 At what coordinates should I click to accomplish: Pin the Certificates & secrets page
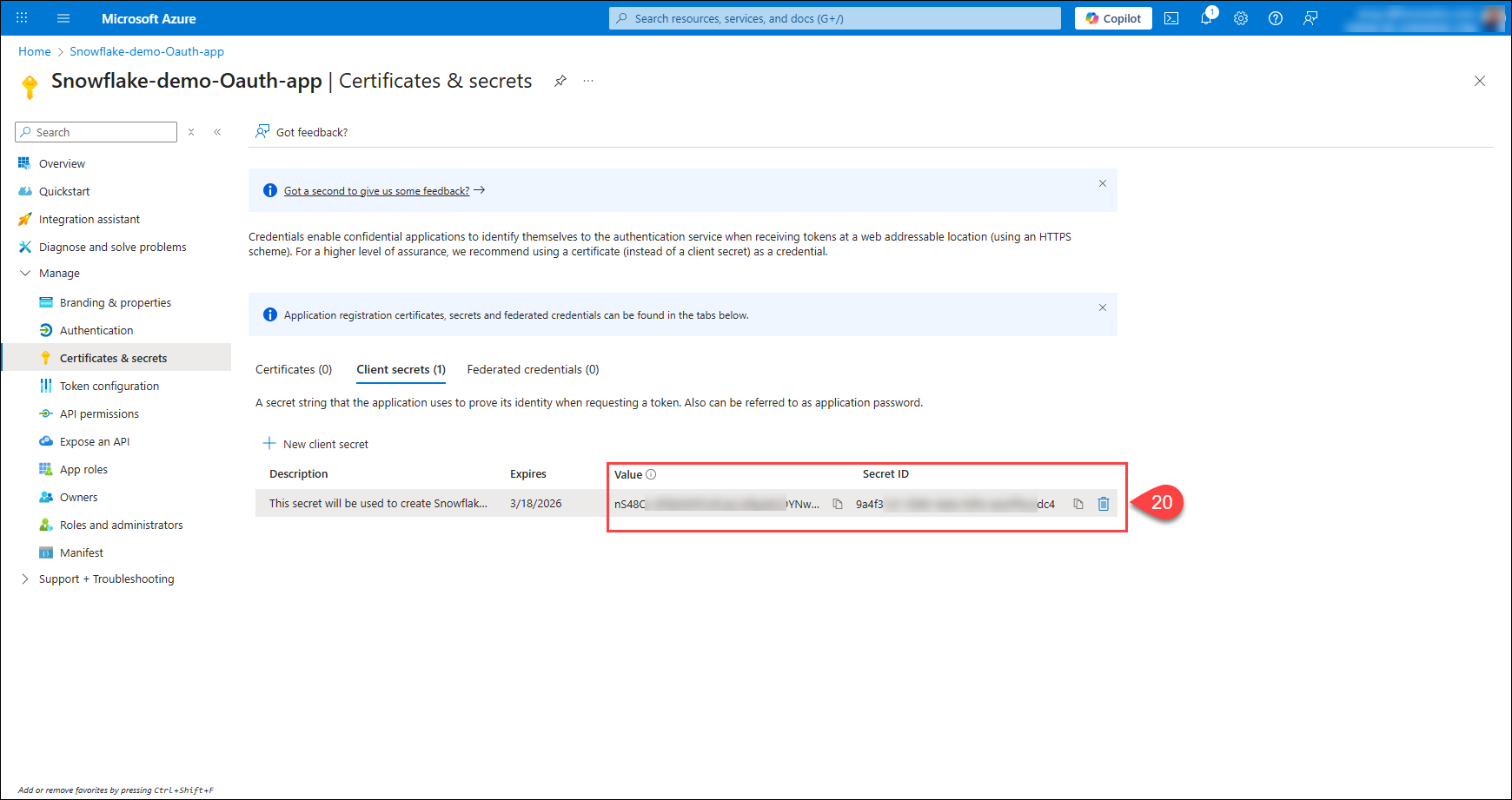[x=560, y=81]
